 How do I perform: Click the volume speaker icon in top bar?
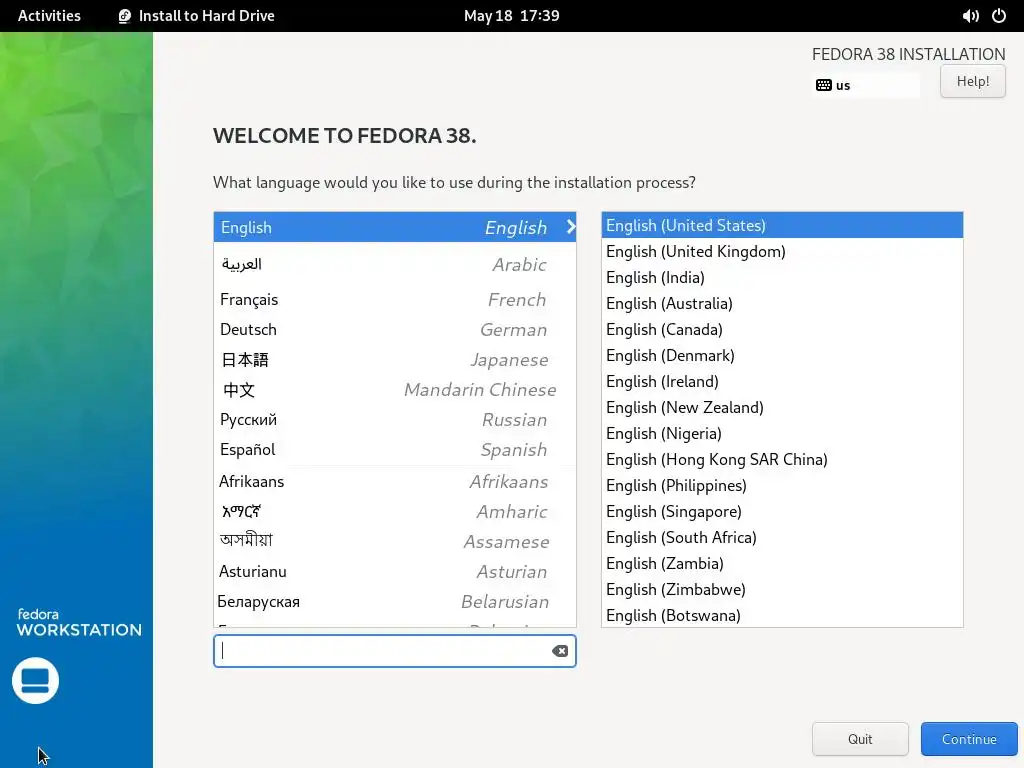point(970,16)
